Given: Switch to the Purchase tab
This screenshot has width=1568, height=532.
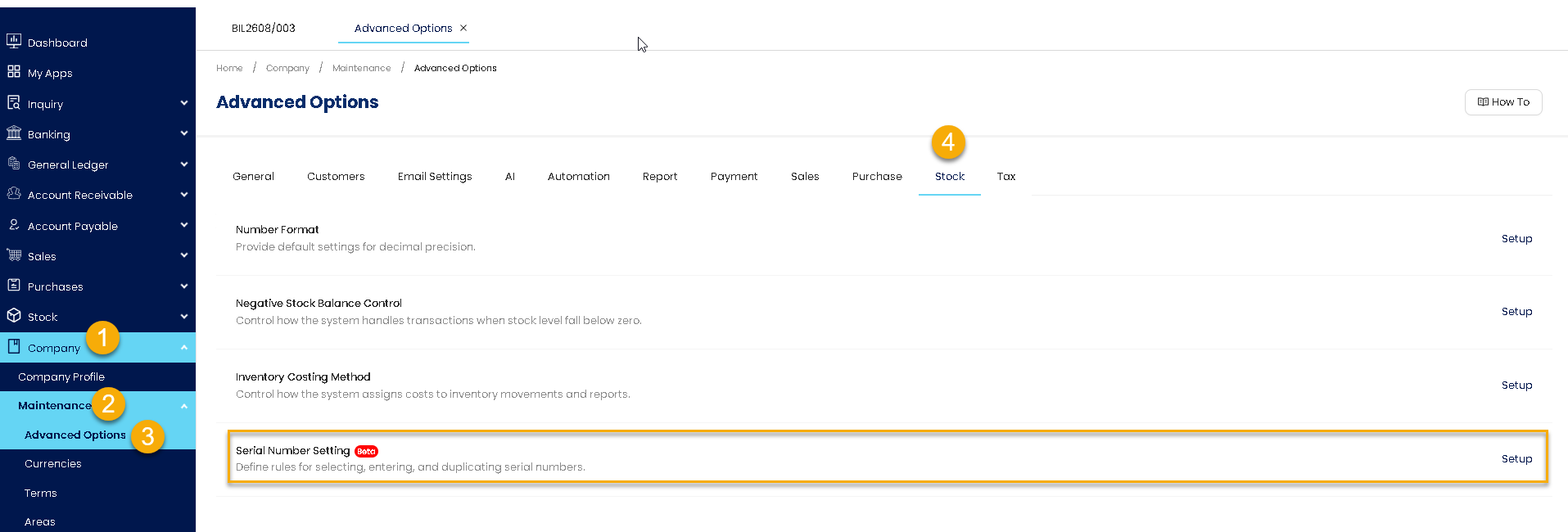Looking at the screenshot, I should click(x=877, y=176).
